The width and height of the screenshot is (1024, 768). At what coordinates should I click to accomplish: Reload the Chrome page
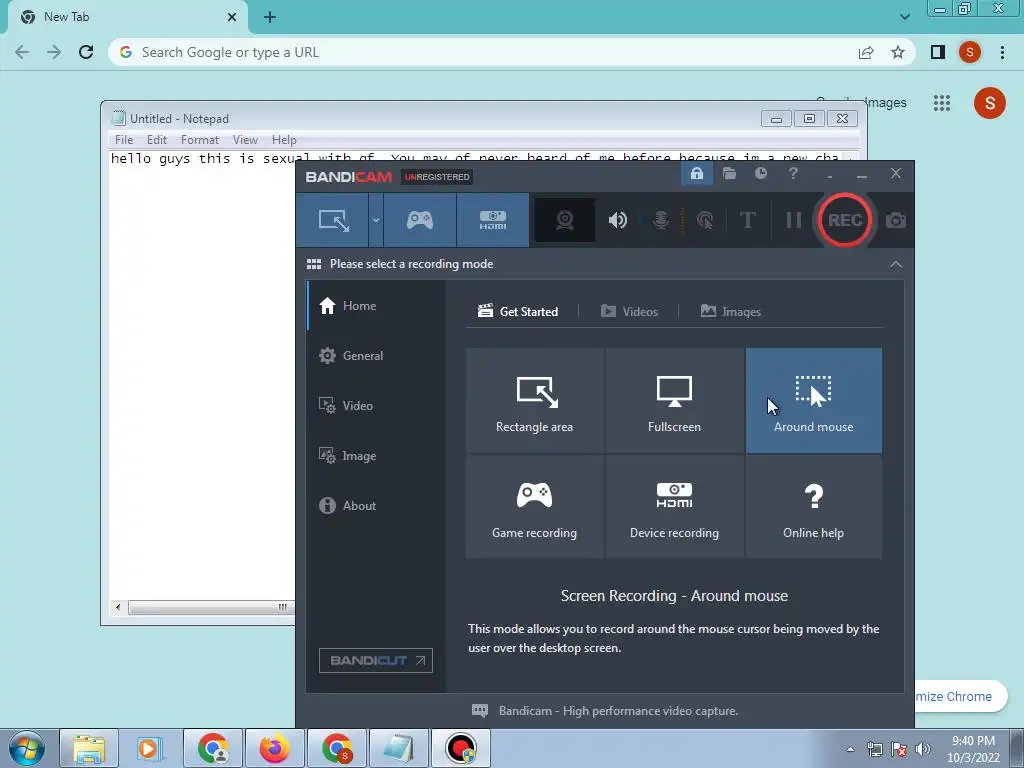coord(86,52)
